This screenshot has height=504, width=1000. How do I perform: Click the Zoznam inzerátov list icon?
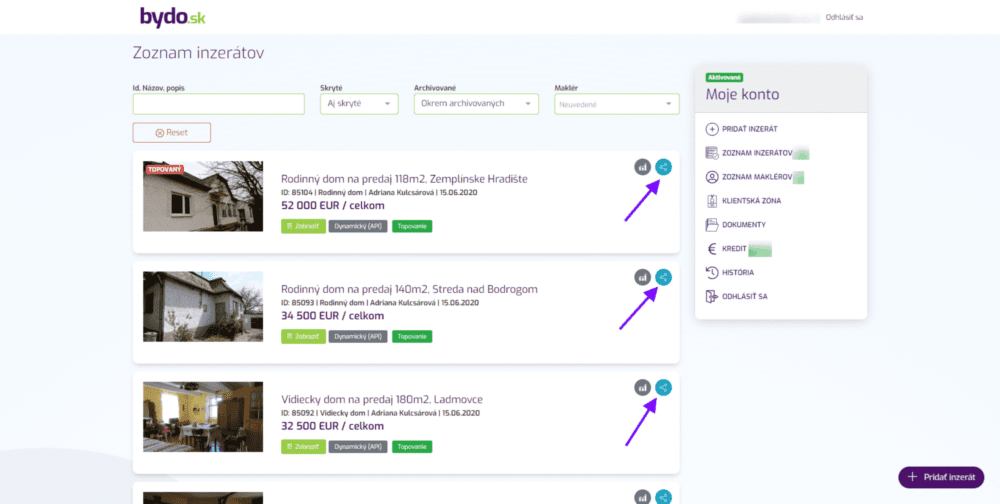(712, 153)
